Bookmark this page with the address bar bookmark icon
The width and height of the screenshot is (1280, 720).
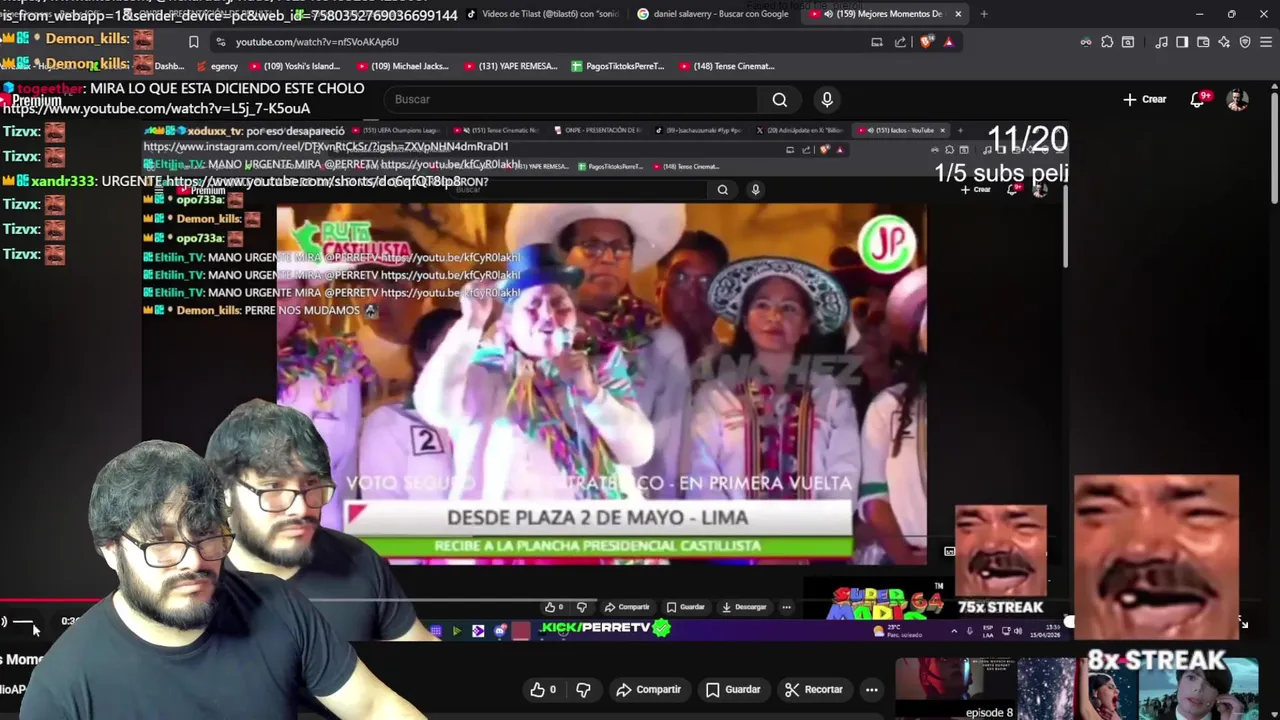coord(193,42)
